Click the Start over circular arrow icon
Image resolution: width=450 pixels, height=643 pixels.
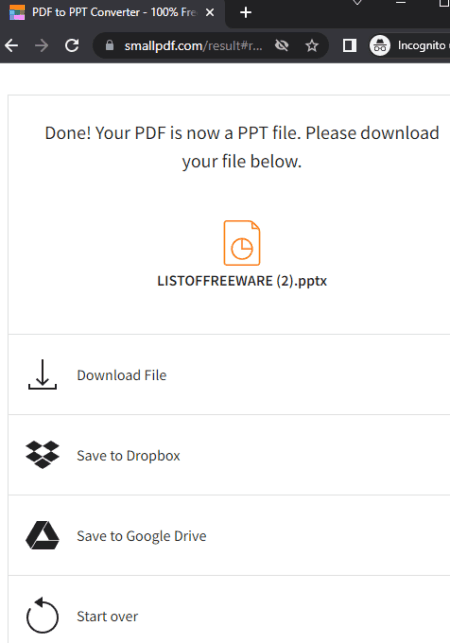pos(42,616)
